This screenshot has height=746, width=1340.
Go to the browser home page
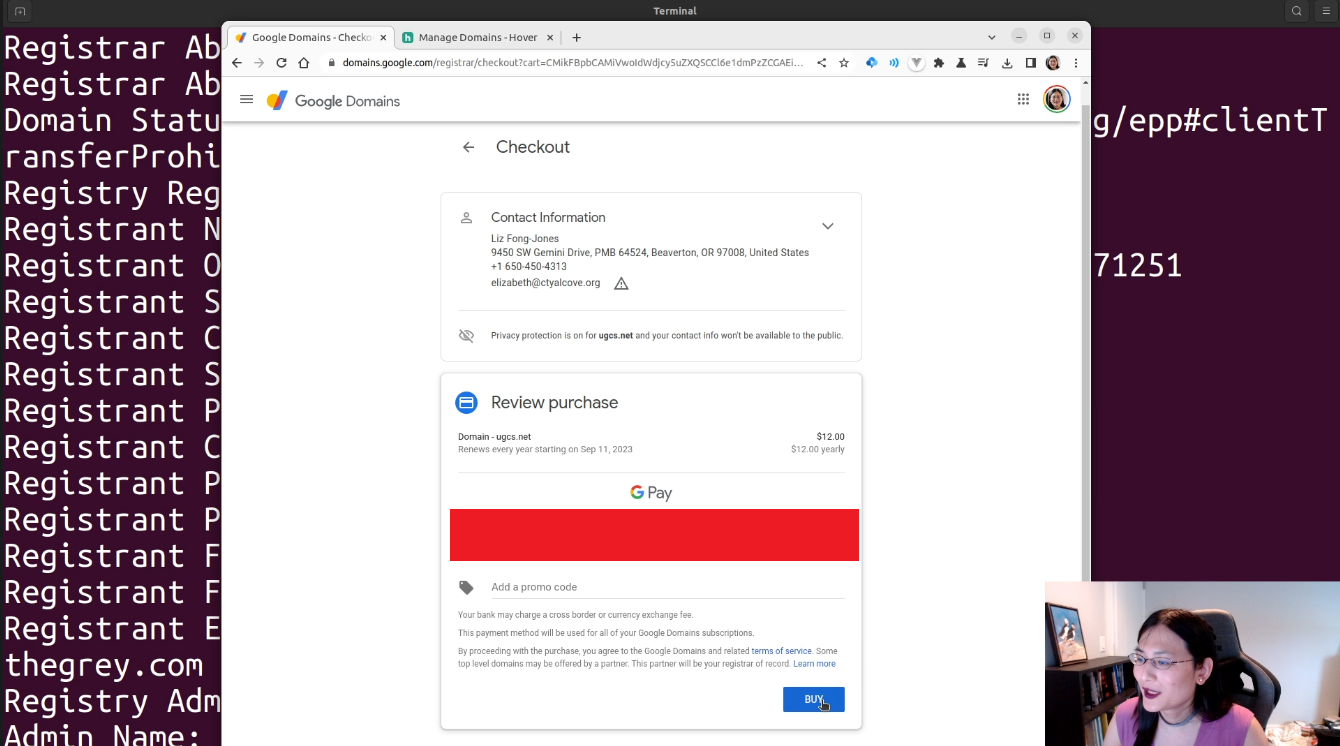[304, 62]
